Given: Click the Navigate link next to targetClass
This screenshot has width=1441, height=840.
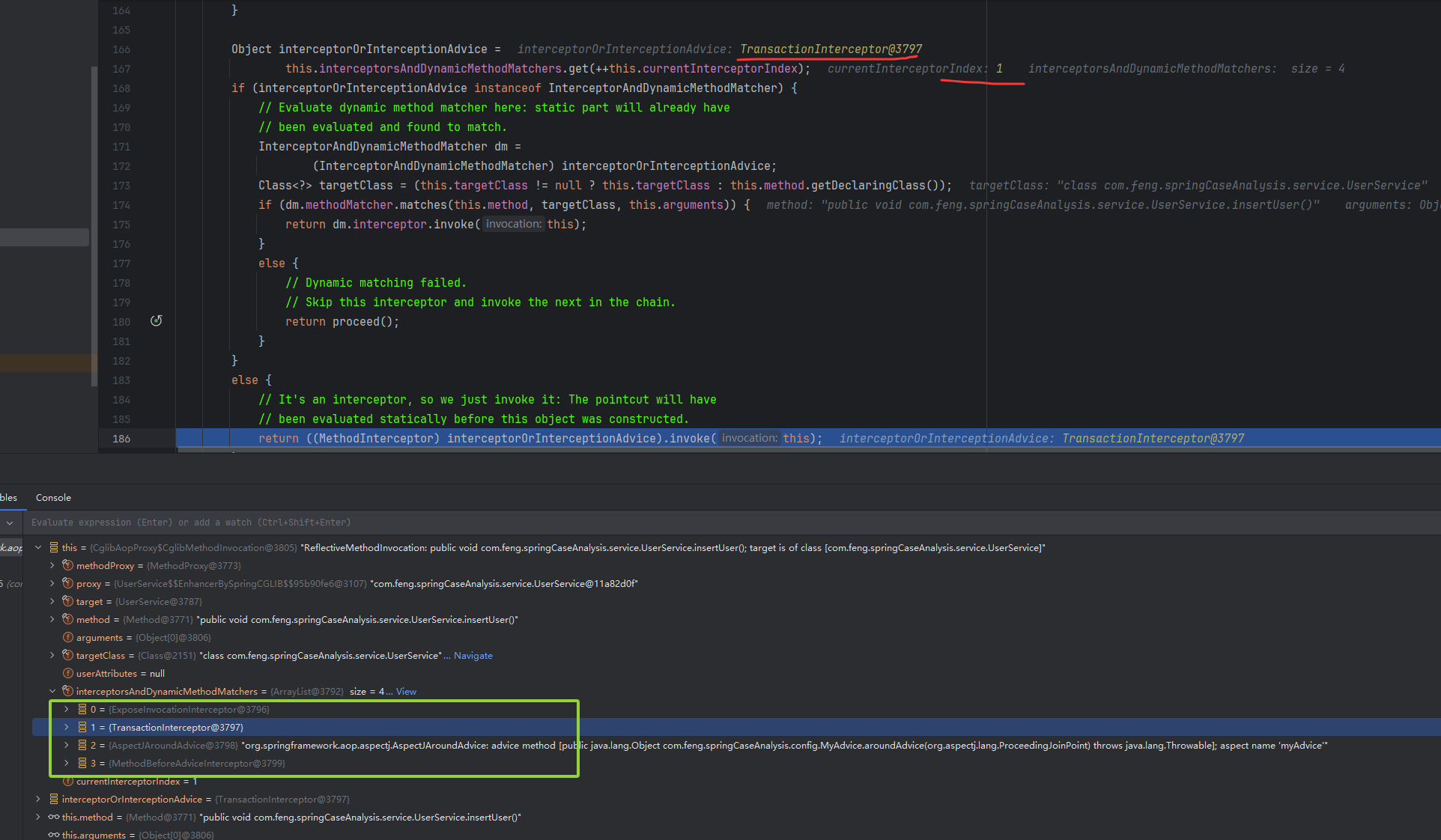Looking at the screenshot, I should [473, 655].
